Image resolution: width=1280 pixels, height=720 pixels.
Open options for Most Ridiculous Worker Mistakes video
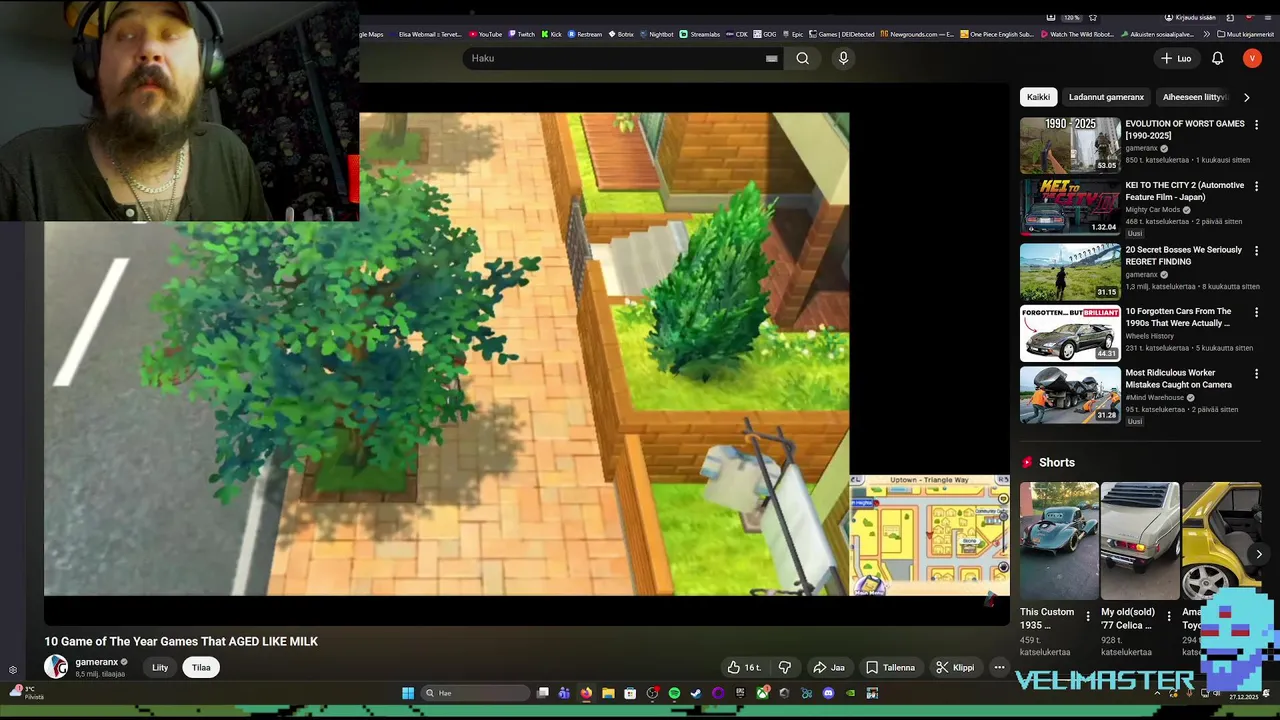(x=1257, y=373)
